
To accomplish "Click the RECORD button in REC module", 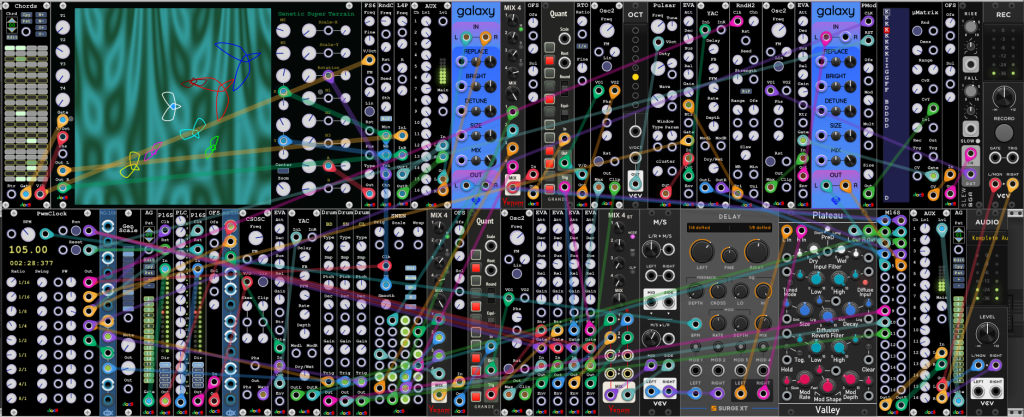I will coord(1003,132).
